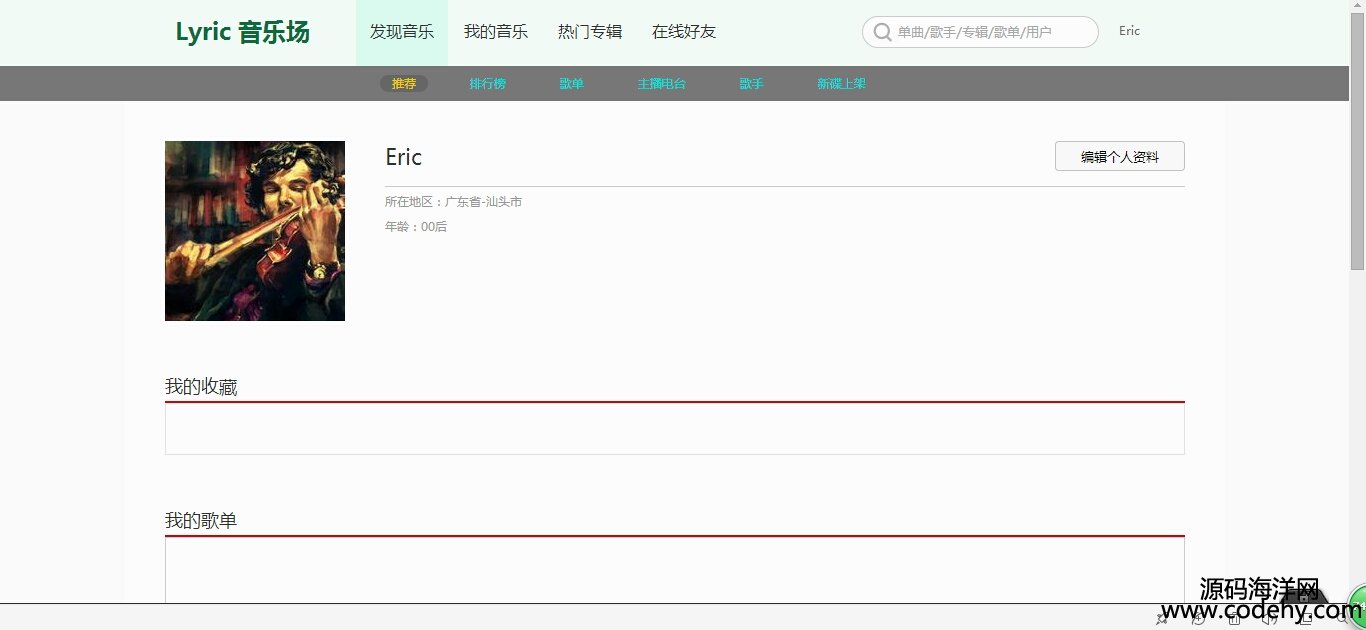Open the Eric profile avatar picture

pyautogui.click(x=255, y=231)
